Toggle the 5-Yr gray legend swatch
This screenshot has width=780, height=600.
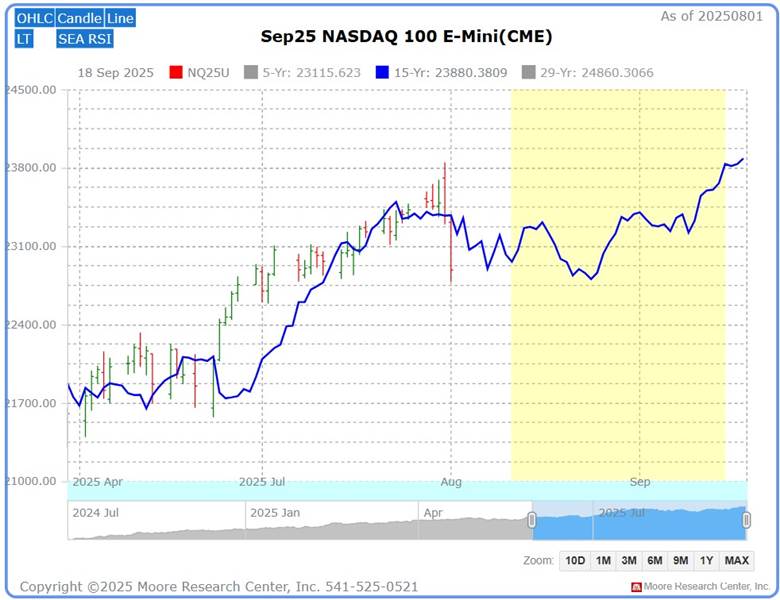coord(251,73)
